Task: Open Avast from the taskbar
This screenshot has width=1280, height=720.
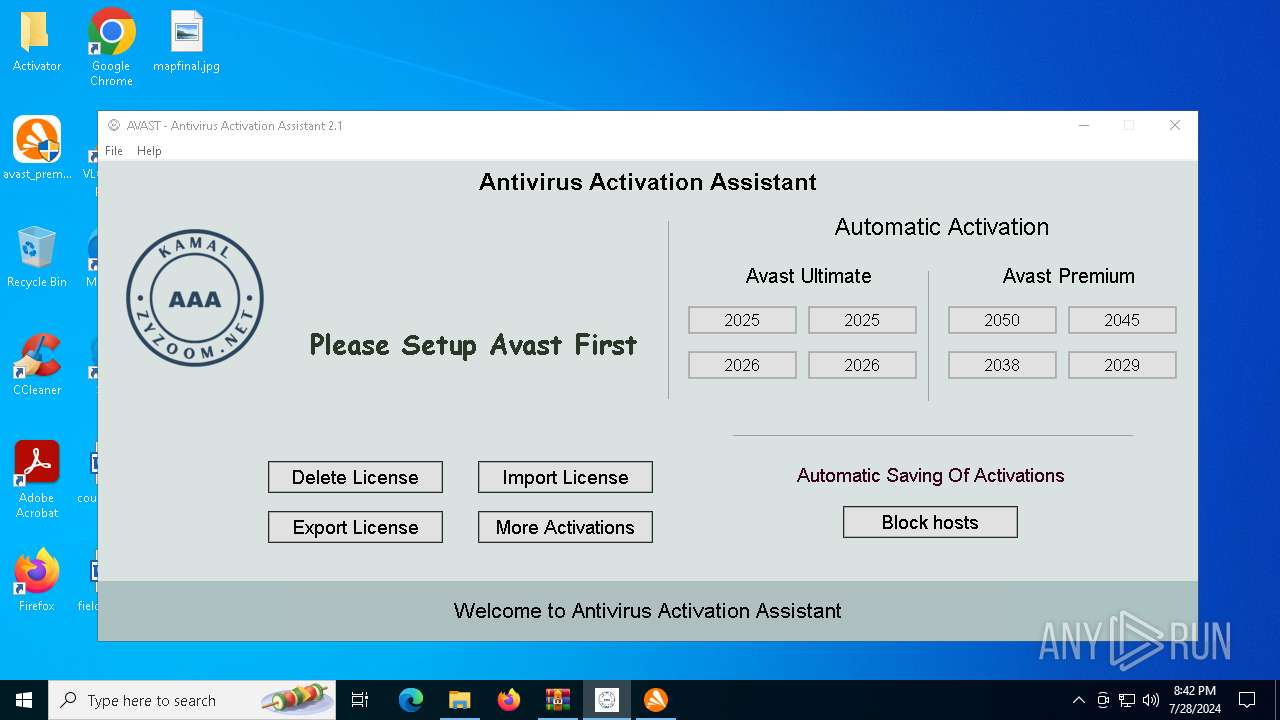Action: [656, 700]
